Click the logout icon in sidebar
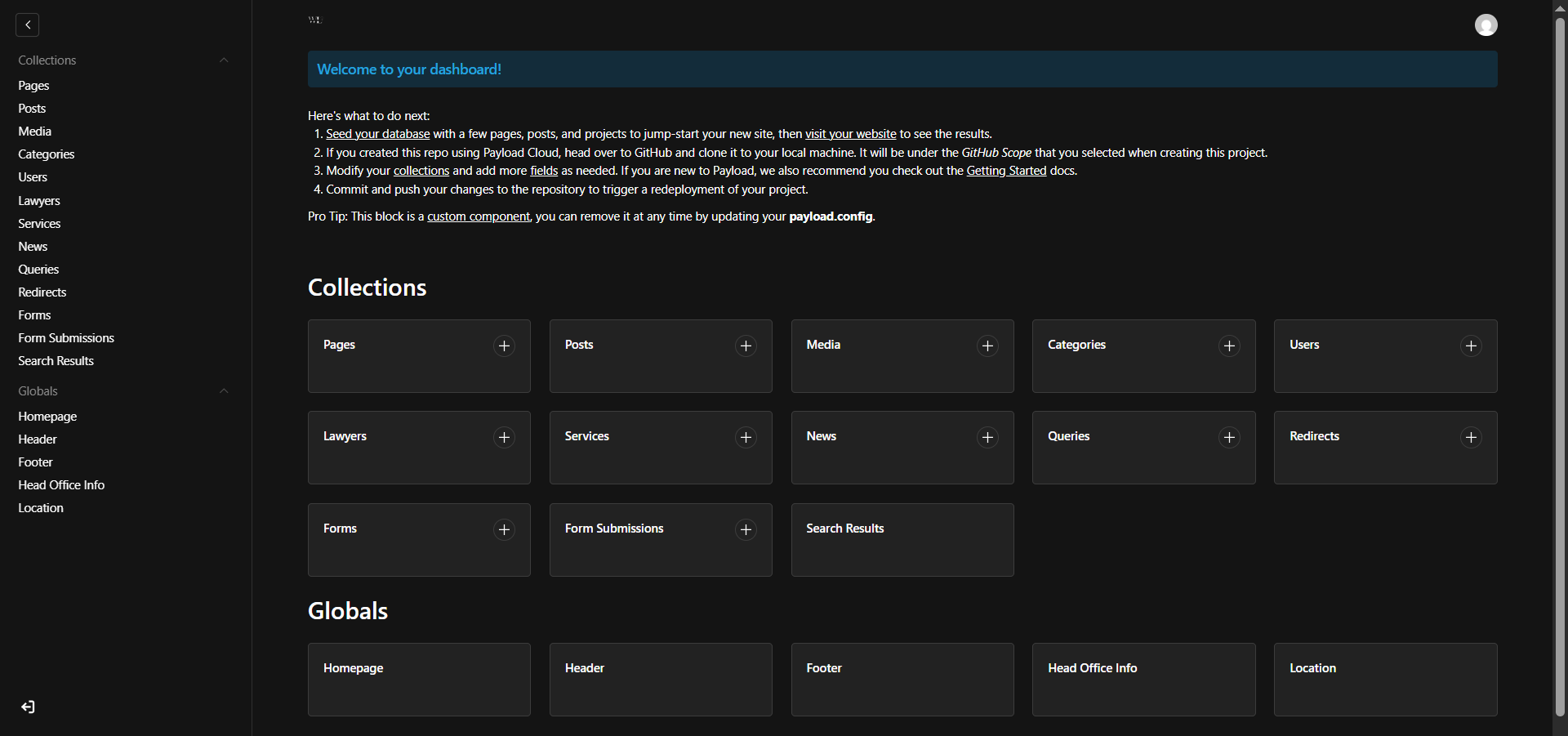The image size is (1568, 736). coord(28,707)
